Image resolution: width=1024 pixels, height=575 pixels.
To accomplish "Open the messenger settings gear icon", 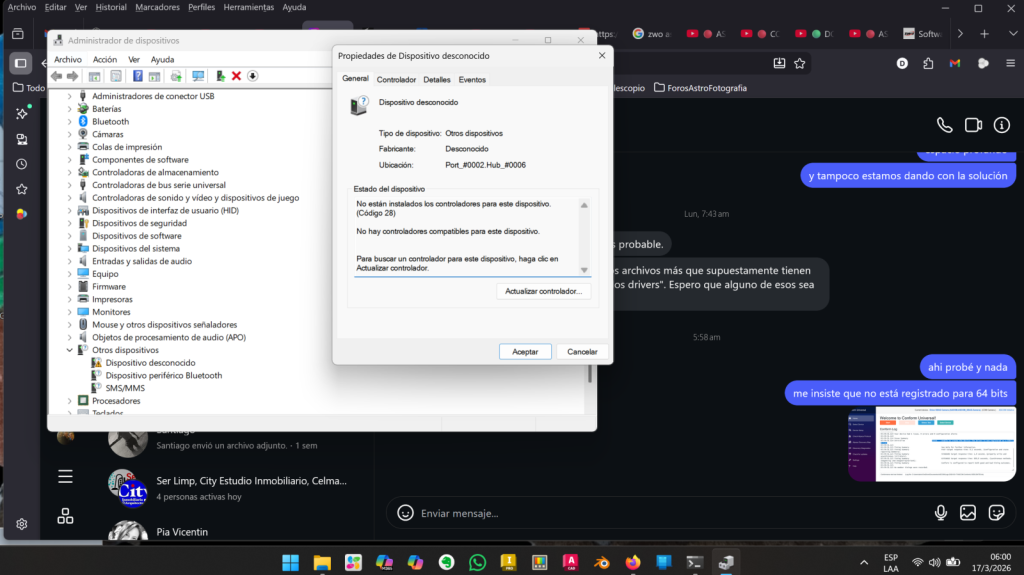I will point(22,524).
